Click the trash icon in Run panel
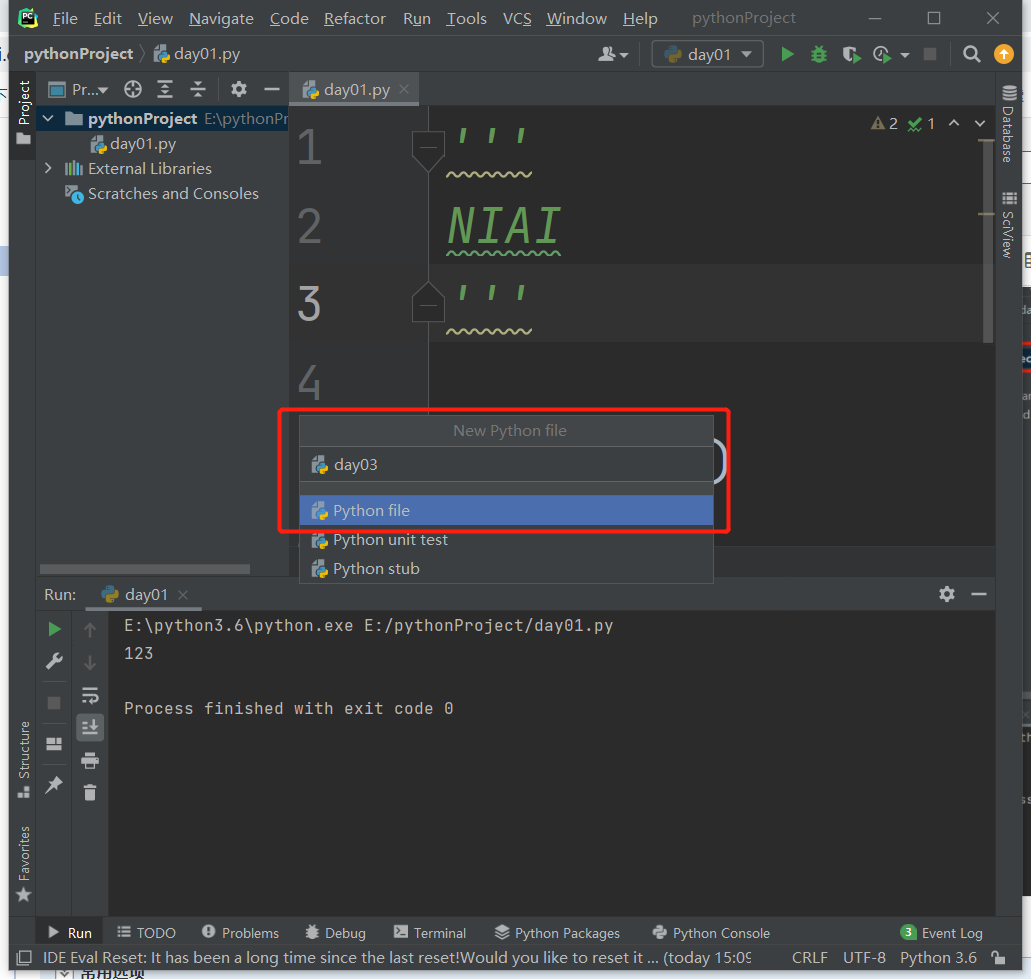Screen dimensions: 1031x979 pyautogui.click(x=90, y=793)
